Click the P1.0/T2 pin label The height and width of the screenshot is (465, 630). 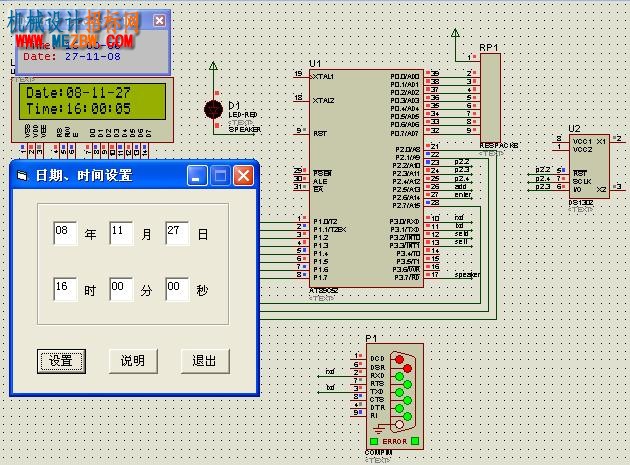pyautogui.click(x=325, y=221)
